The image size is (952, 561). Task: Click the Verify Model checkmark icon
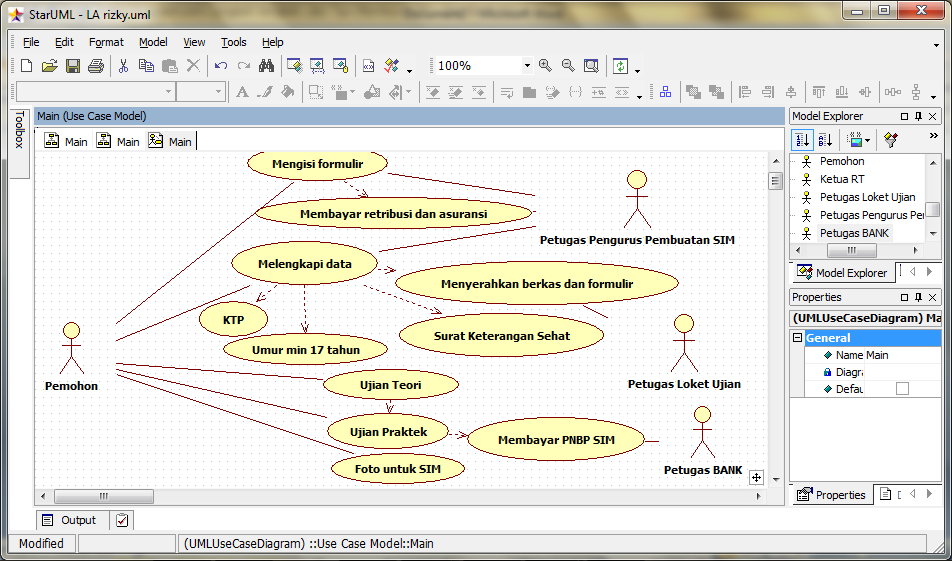pyautogui.click(x=391, y=66)
